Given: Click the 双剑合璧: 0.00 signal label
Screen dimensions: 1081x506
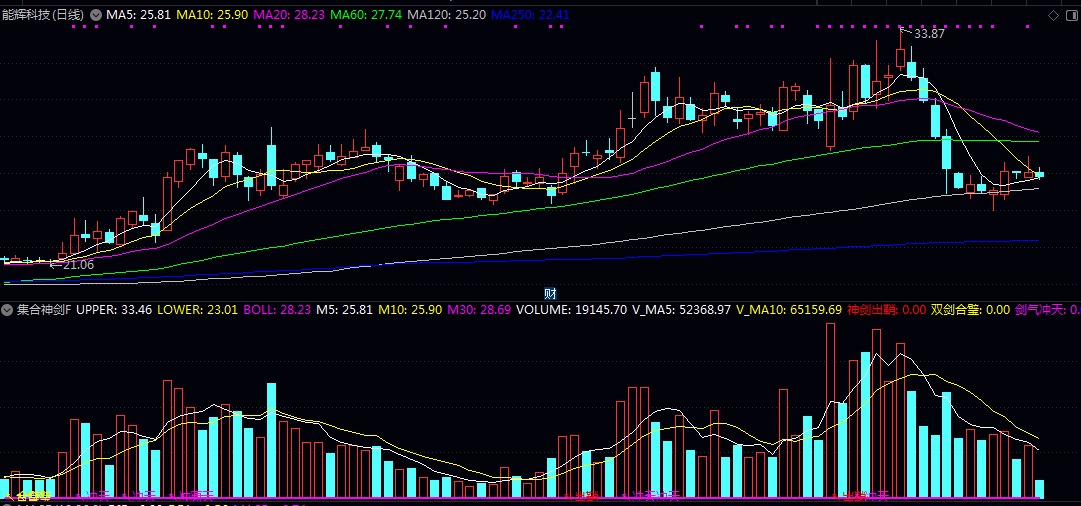Looking at the screenshot, I should pyautogui.click(x=970, y=310).
